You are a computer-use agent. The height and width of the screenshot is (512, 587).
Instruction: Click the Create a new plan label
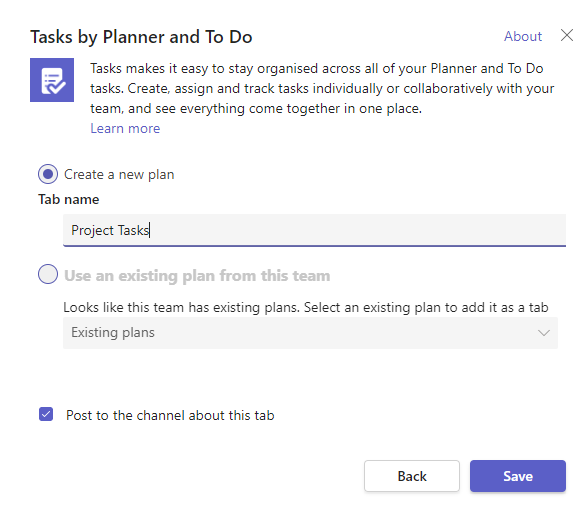[119, 174]
